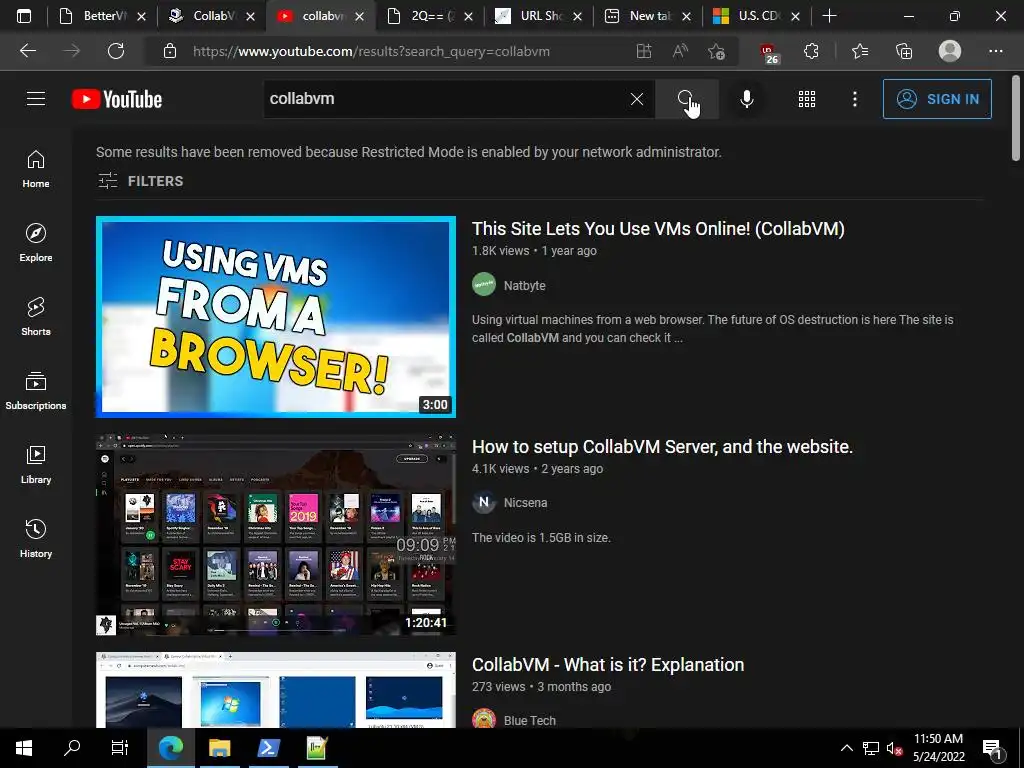Visit the Natbyte channel name
Image resolution: width=1024 pixels, height=768 pixels.
point(524,285)
